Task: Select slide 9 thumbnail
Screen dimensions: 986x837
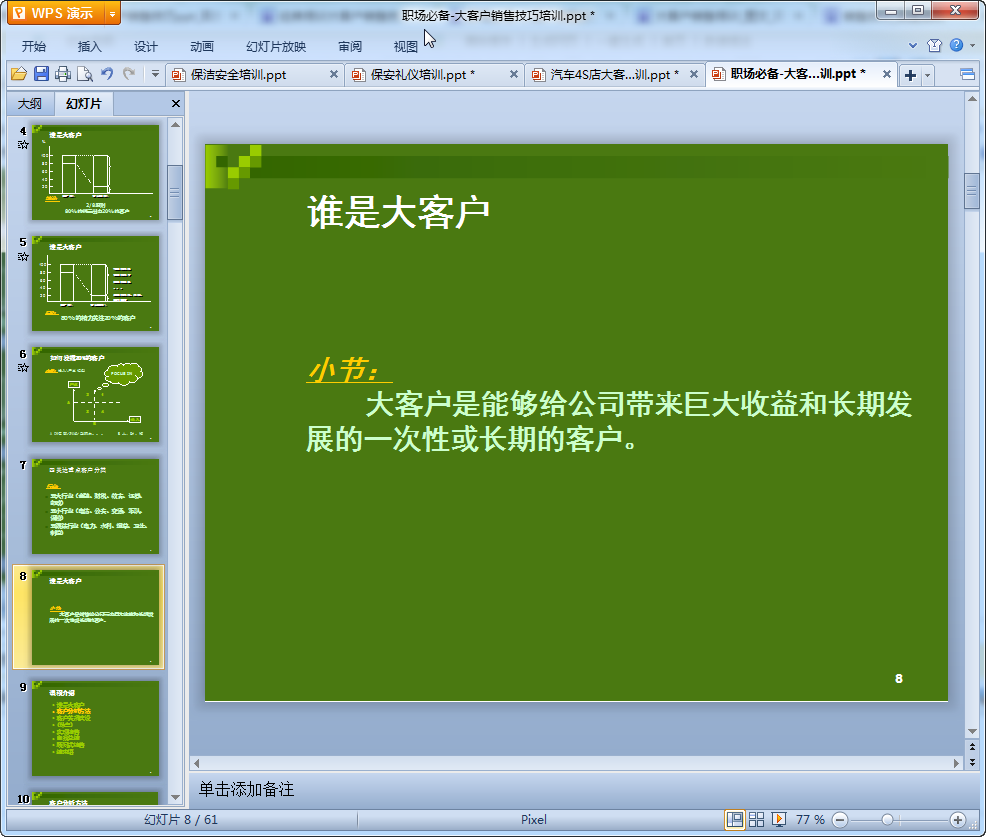Action: pos(95,728)
